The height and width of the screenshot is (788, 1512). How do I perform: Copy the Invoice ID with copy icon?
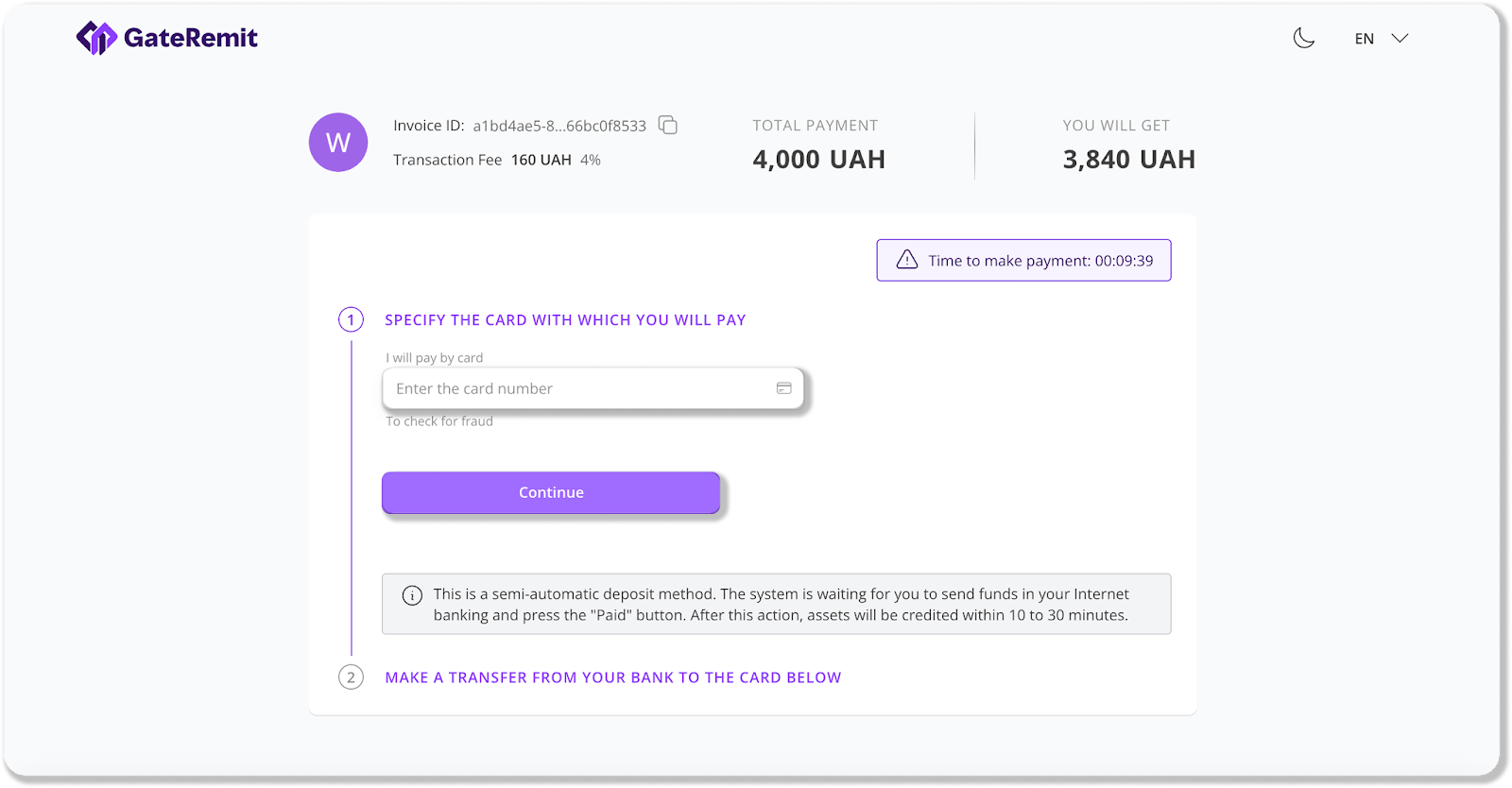point(668,125)
